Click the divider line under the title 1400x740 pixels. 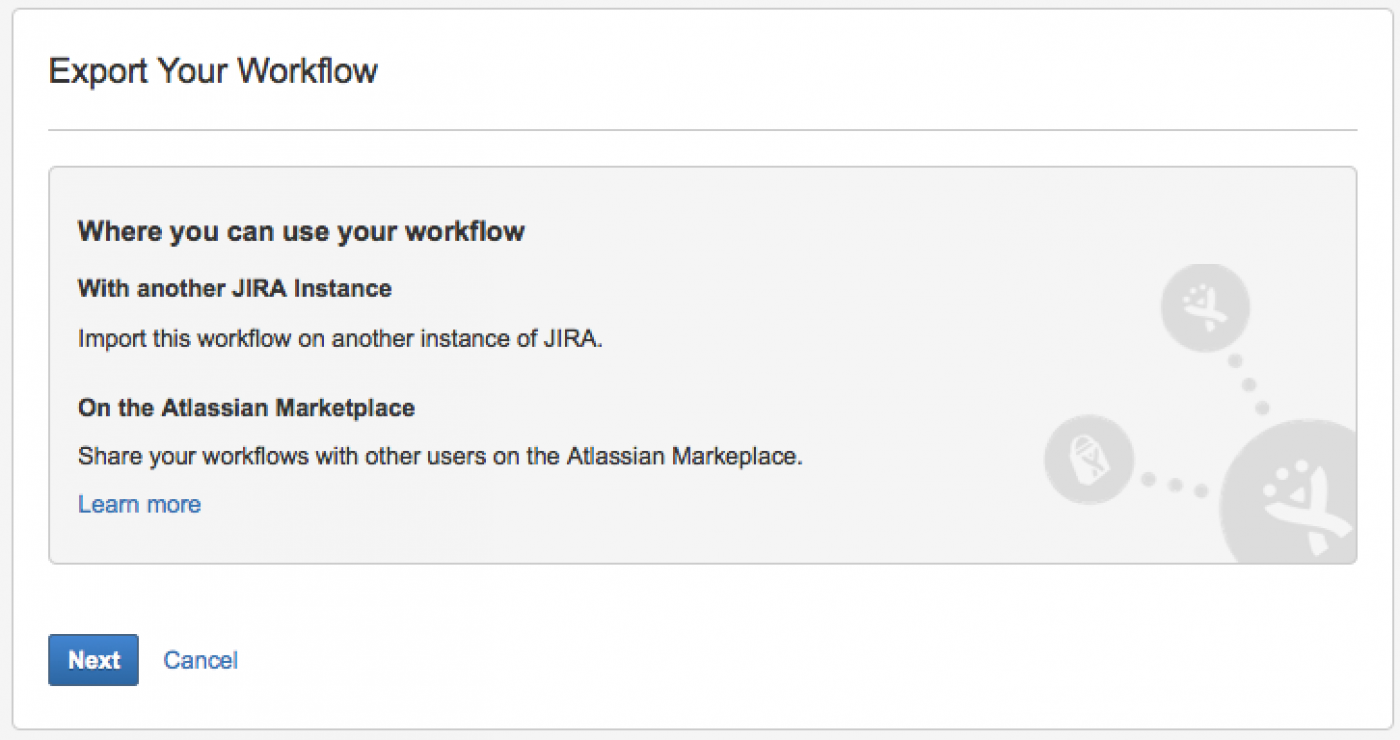(702, 130)
